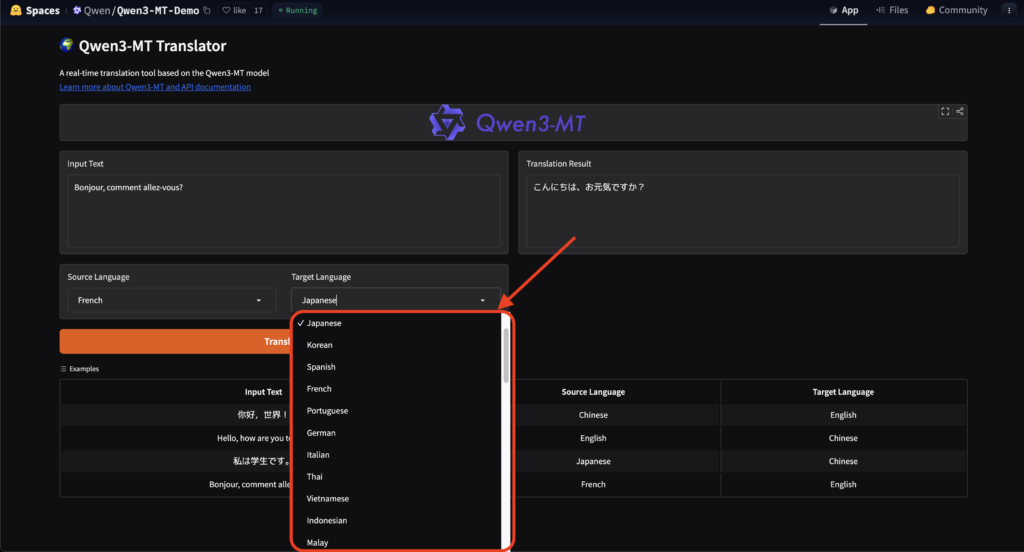Click example row Hello, how are you
The width and height of the screenshot is (1024, 552).
tap(513, 438)
